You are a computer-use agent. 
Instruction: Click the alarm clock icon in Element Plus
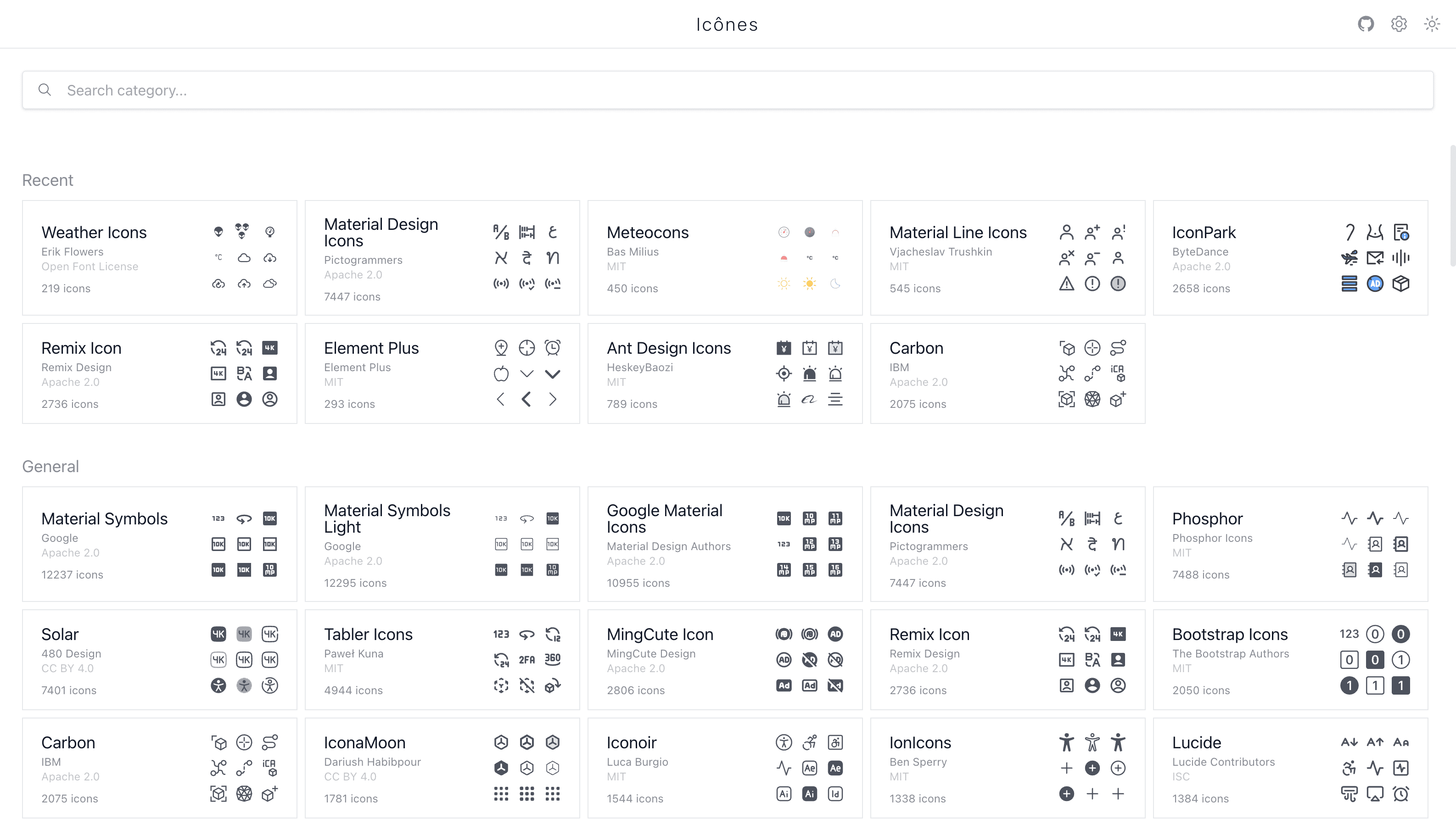(x=553, y=347)
